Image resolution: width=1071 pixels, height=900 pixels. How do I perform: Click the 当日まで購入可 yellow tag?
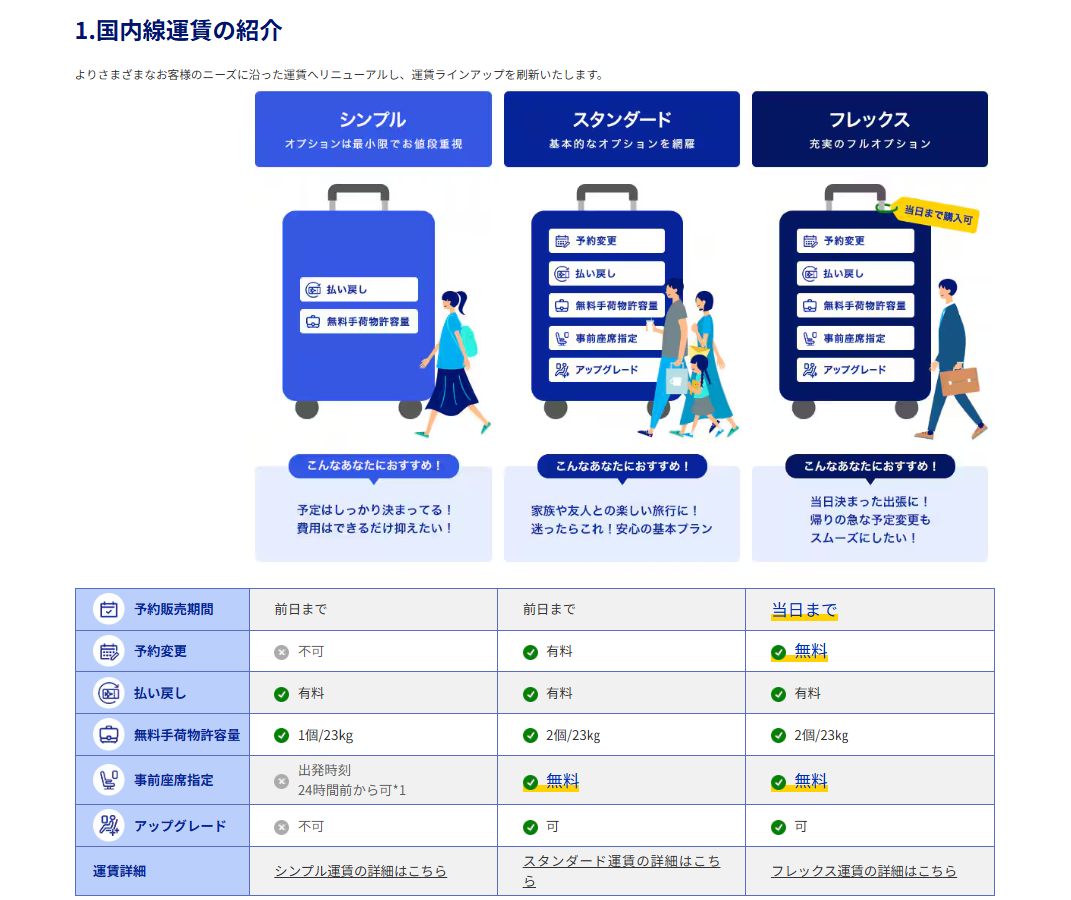tap(938, 215)
